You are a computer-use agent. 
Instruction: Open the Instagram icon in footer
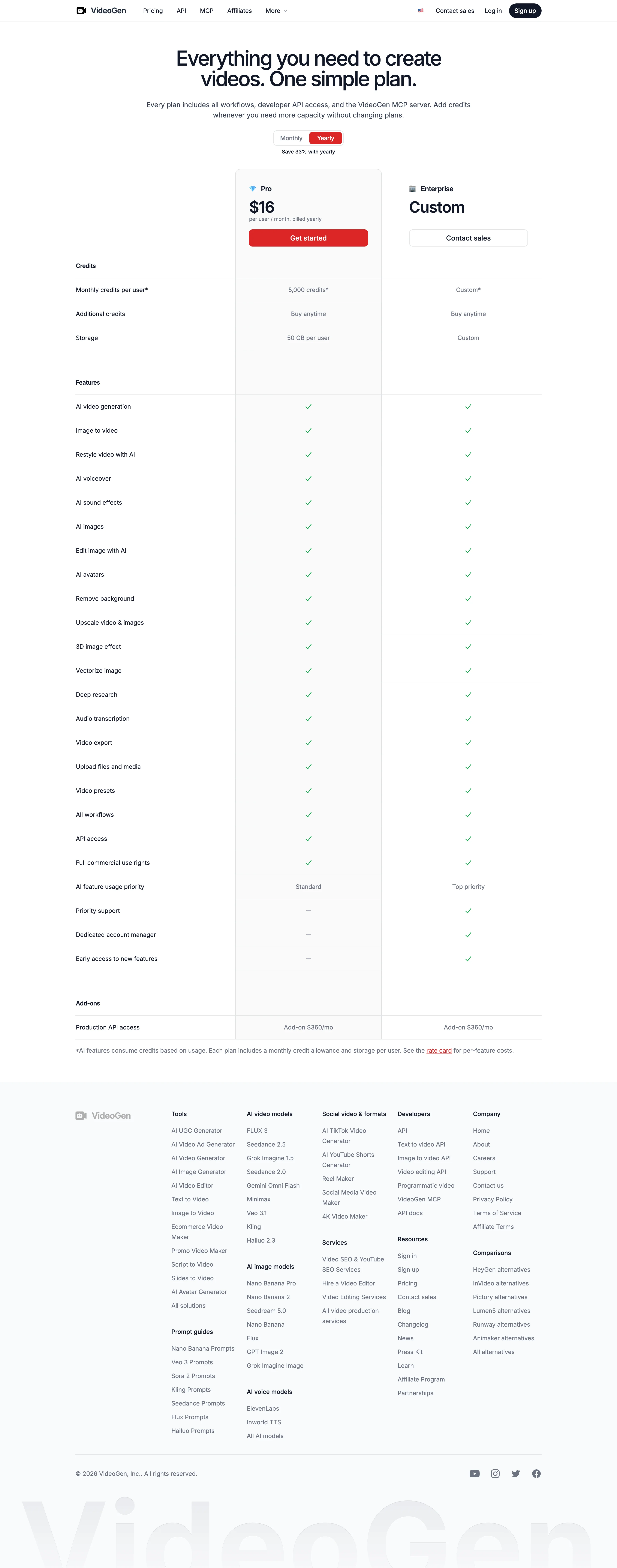pyautogui.click(x=495, y=1474)
